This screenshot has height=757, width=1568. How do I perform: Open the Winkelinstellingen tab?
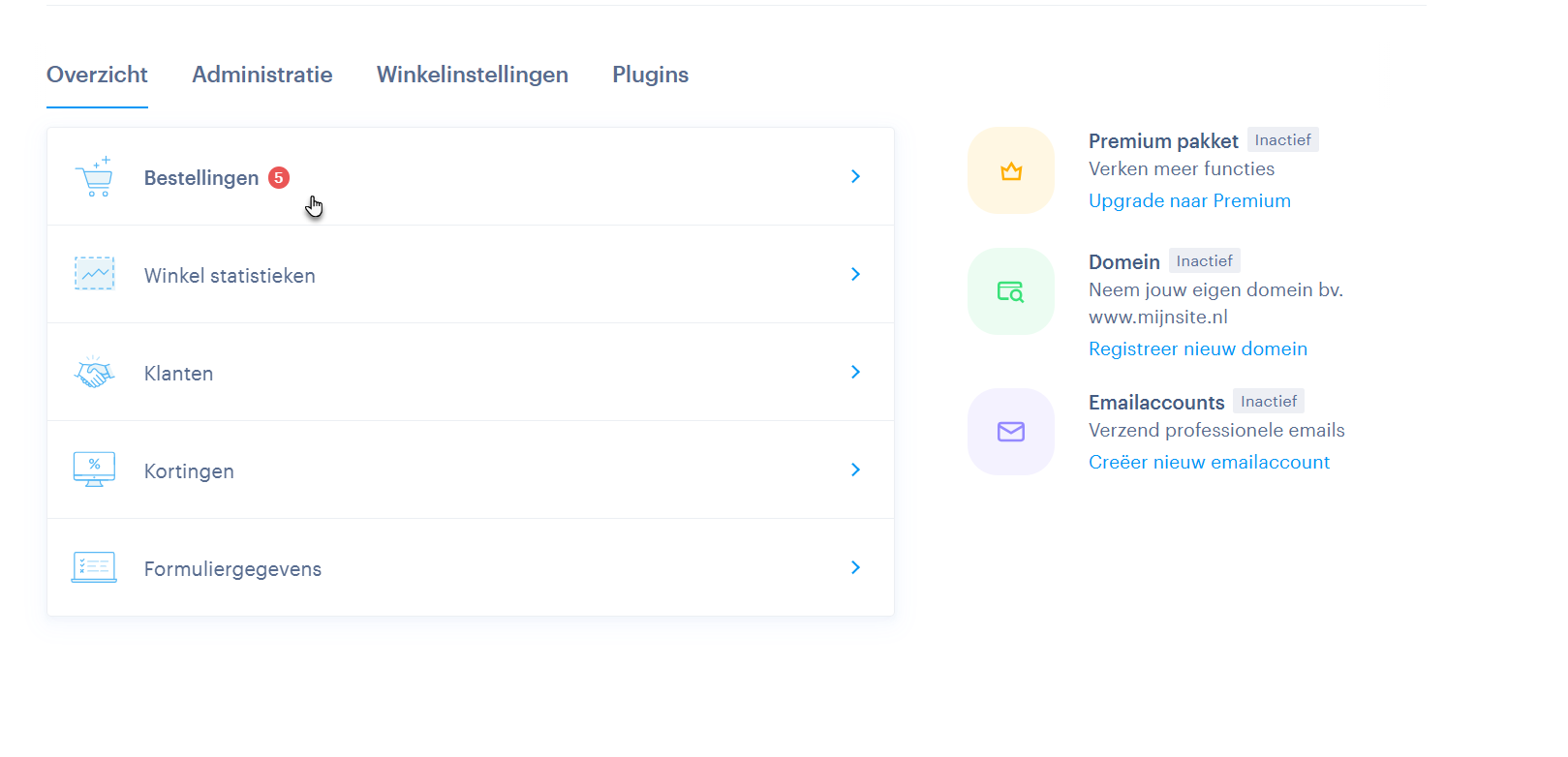pyautogui.click(x=473, y=75)
